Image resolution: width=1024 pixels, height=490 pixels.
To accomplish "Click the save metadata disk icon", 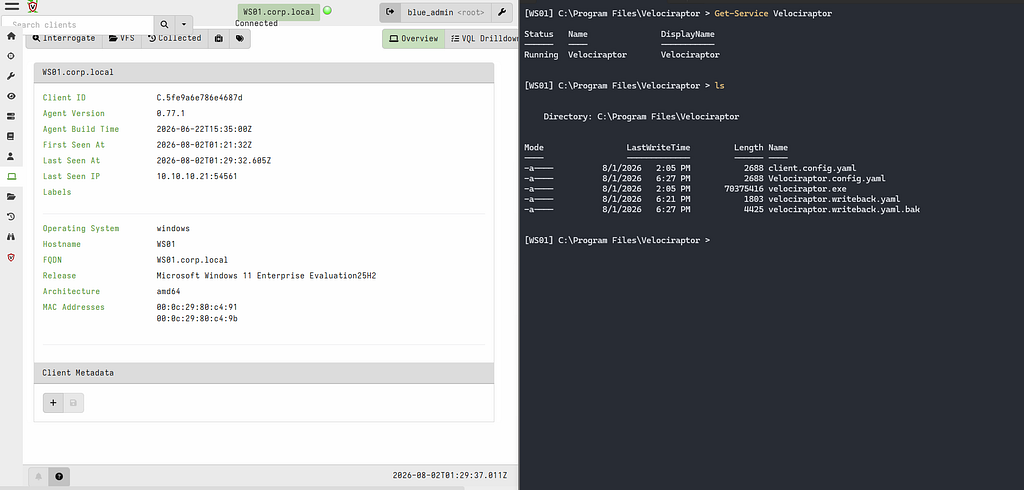I will point(73,403).
